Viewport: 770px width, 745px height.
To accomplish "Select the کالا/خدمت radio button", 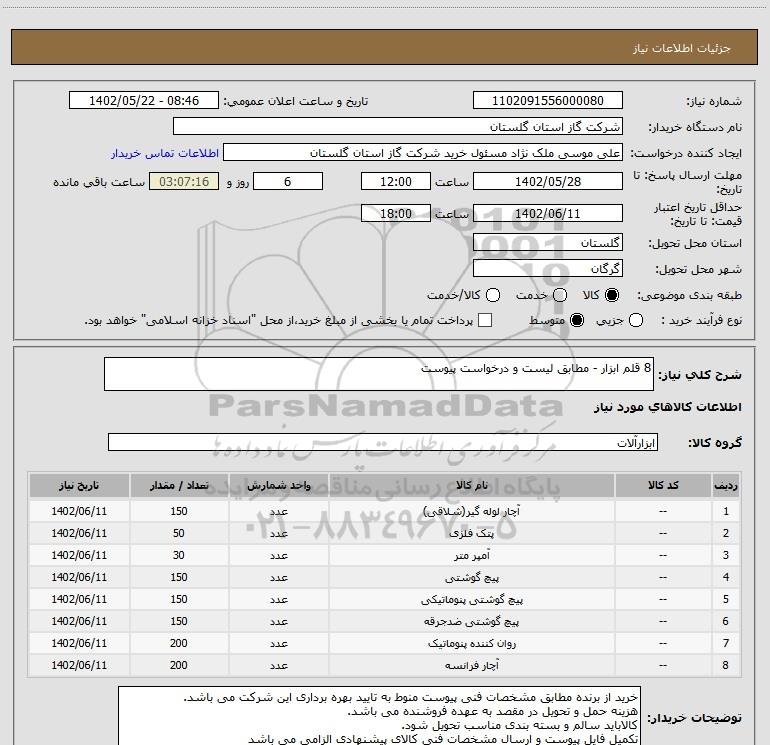I will (x=493, y=295).
